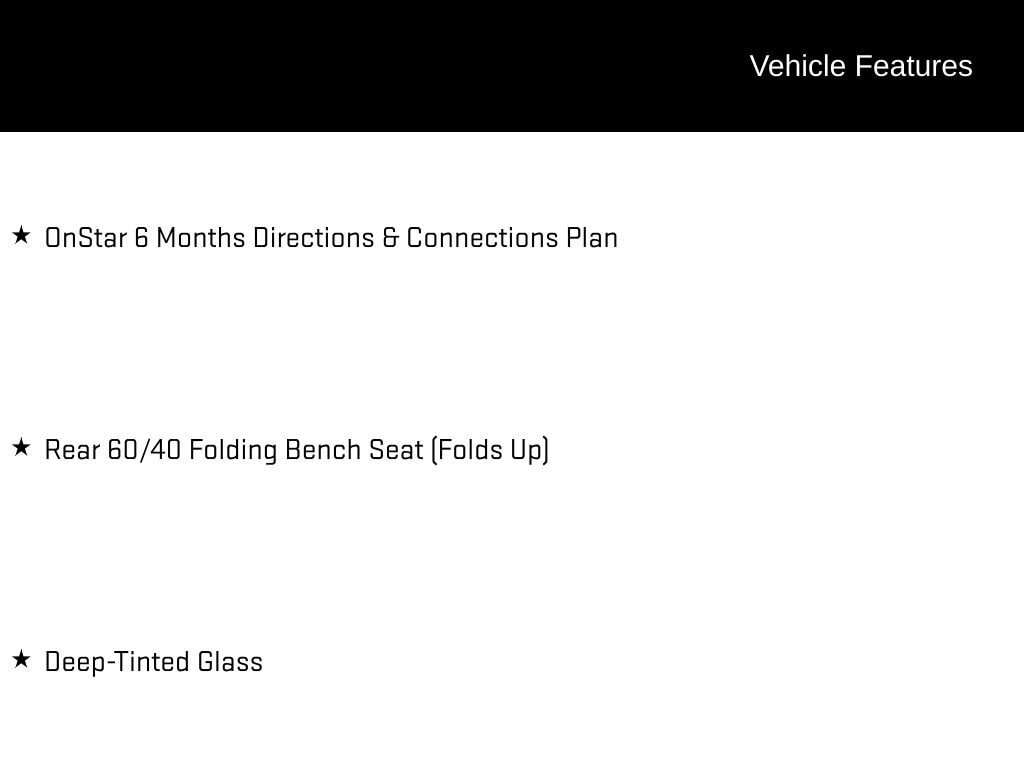This screenshot has height=768, width=1024.
Task: Click the Vehicle Features heading
Action: click(x=861, y=66)
